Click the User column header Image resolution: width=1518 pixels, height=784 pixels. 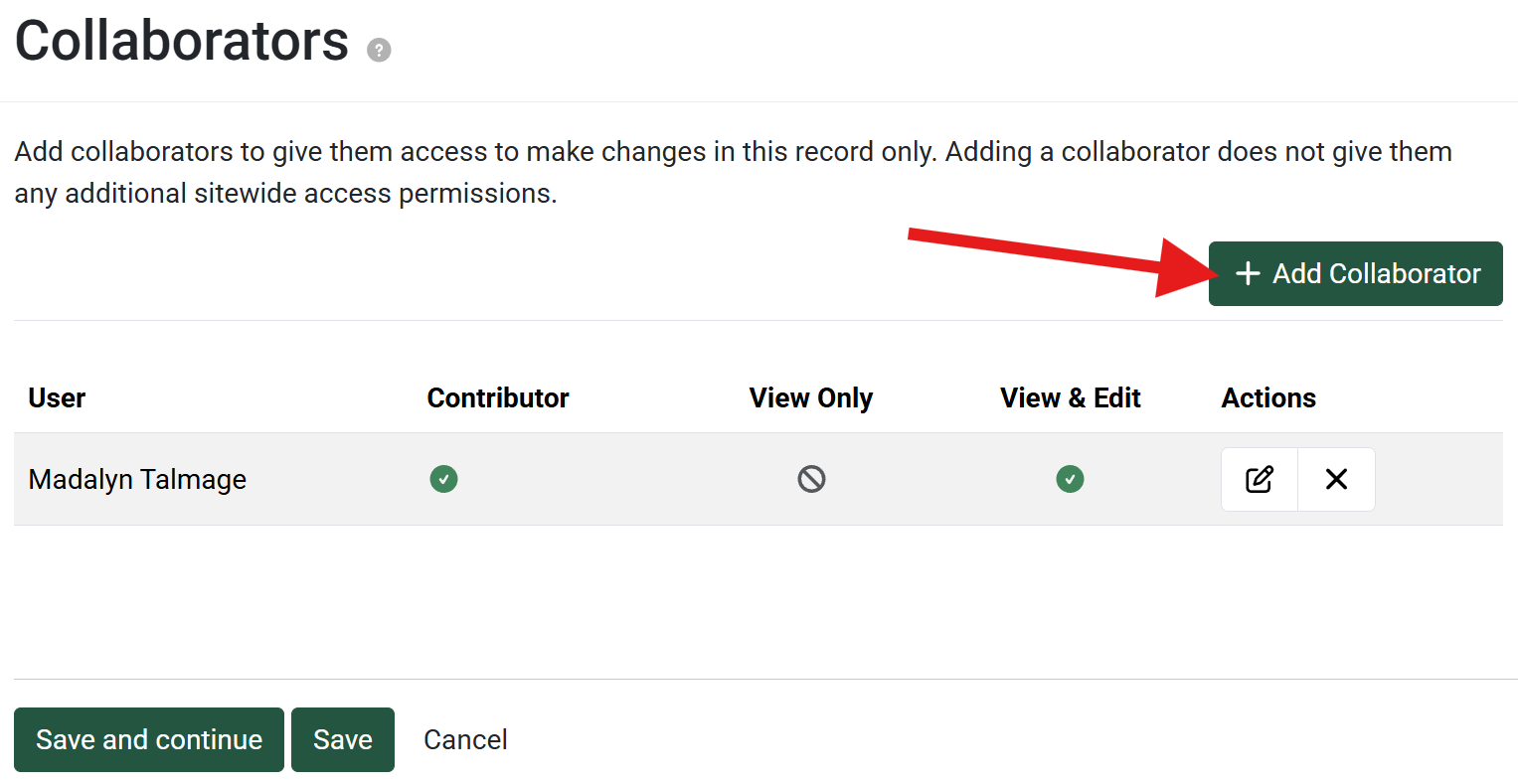click(57, 397)
